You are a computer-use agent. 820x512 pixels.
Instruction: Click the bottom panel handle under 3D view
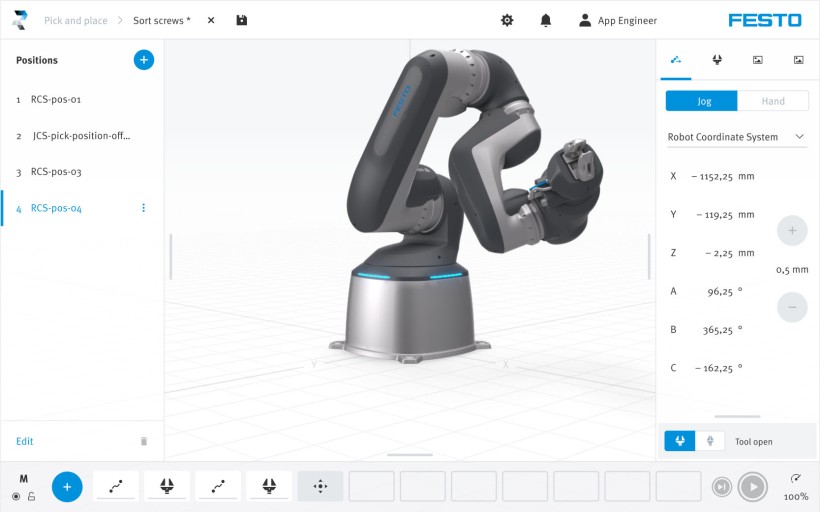410,455
